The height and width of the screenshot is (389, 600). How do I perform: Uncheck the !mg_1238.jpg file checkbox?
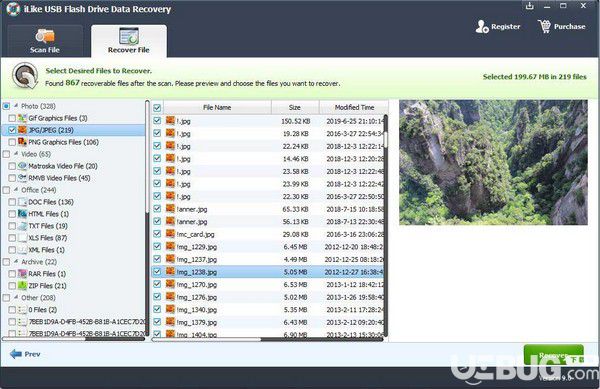[157, 272]
